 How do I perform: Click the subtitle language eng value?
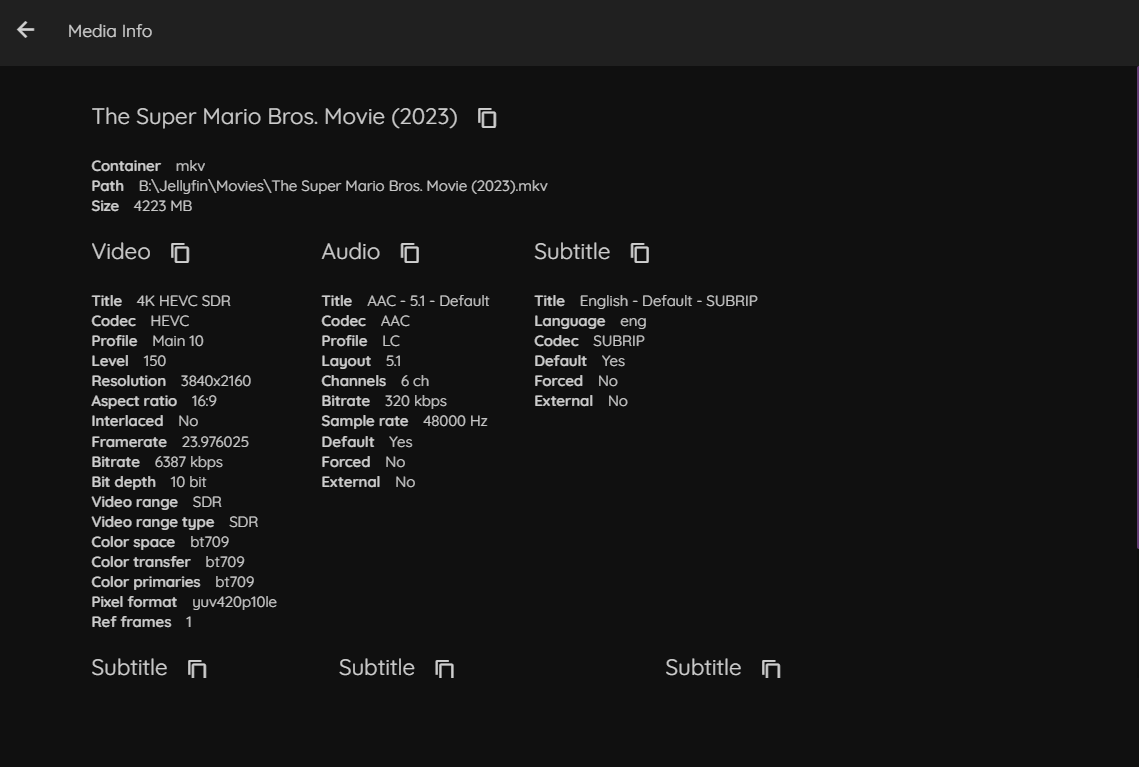click(x=633, y=321)
